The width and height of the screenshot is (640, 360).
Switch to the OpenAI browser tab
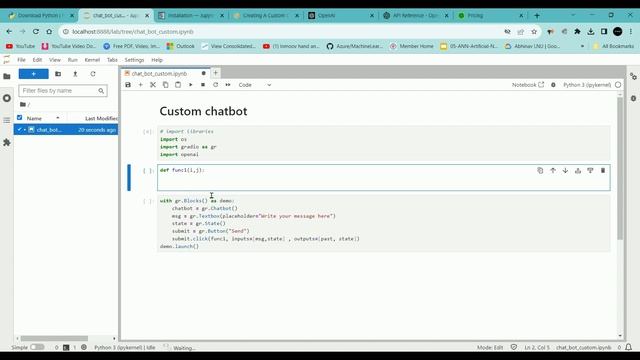click(341, 16)
